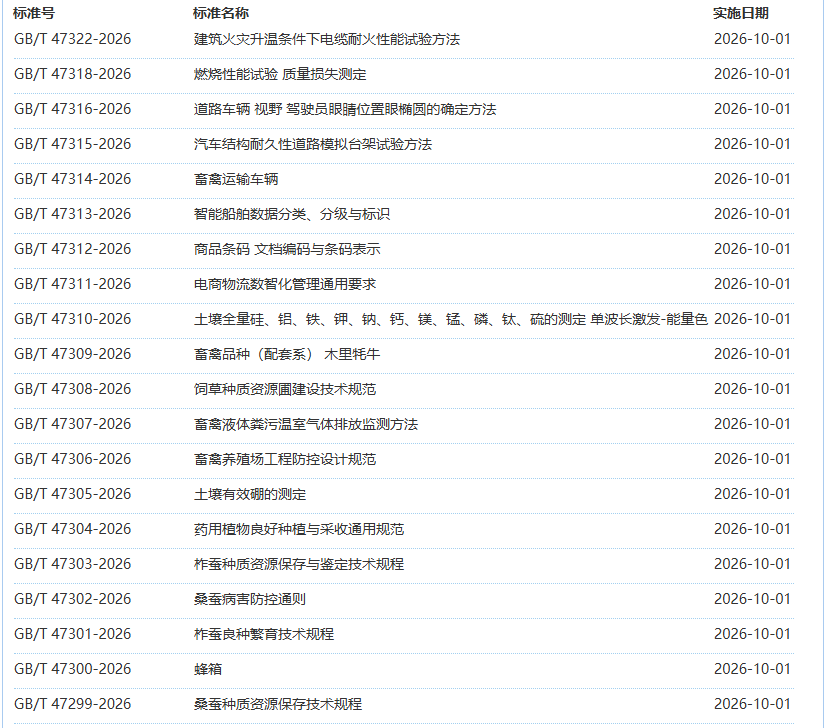Select GB/T 47308-2026 standard number

(72, 389)
